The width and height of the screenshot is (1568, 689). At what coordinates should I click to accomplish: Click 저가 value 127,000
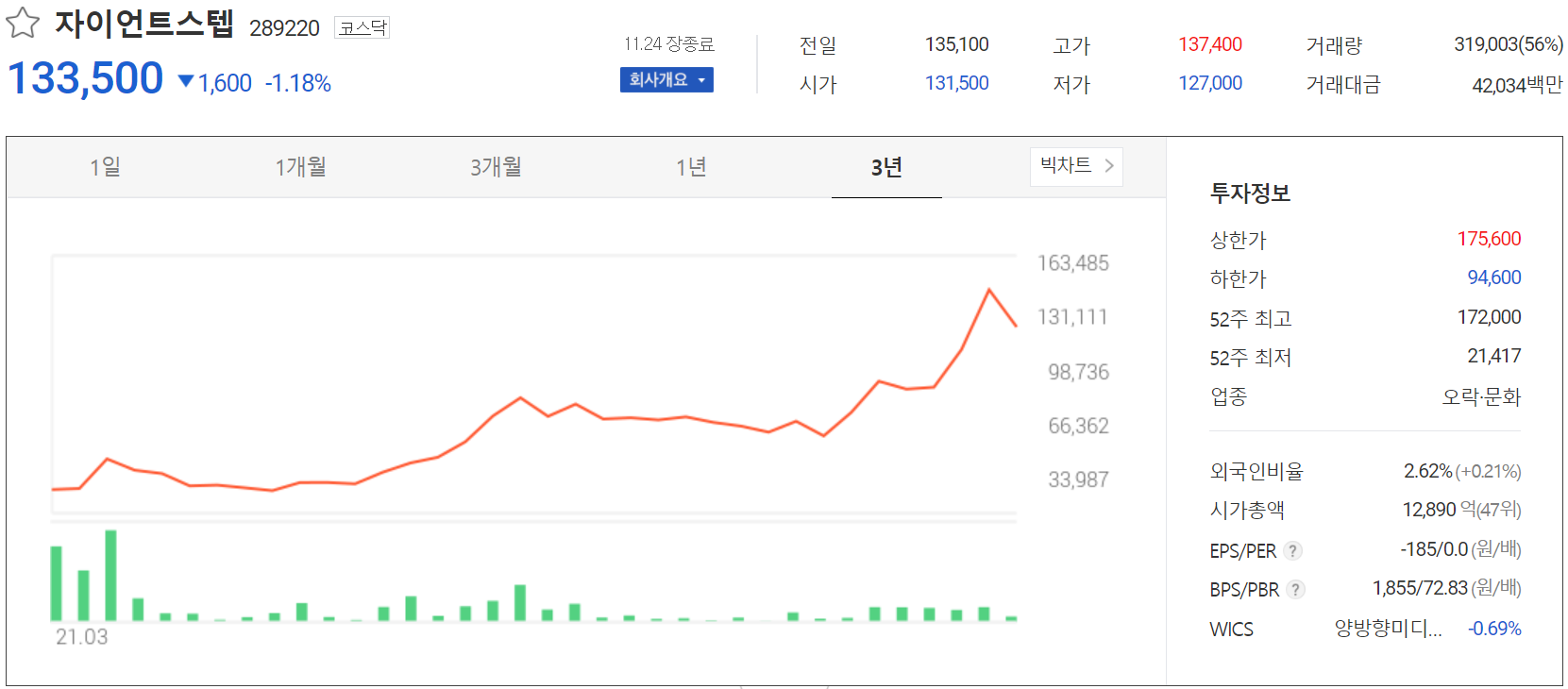pos(1210,83)
